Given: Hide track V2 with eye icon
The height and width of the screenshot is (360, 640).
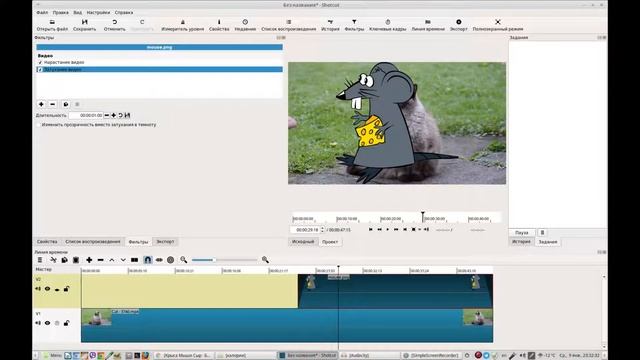Looking at the screenshot, I should pos(47,289).
